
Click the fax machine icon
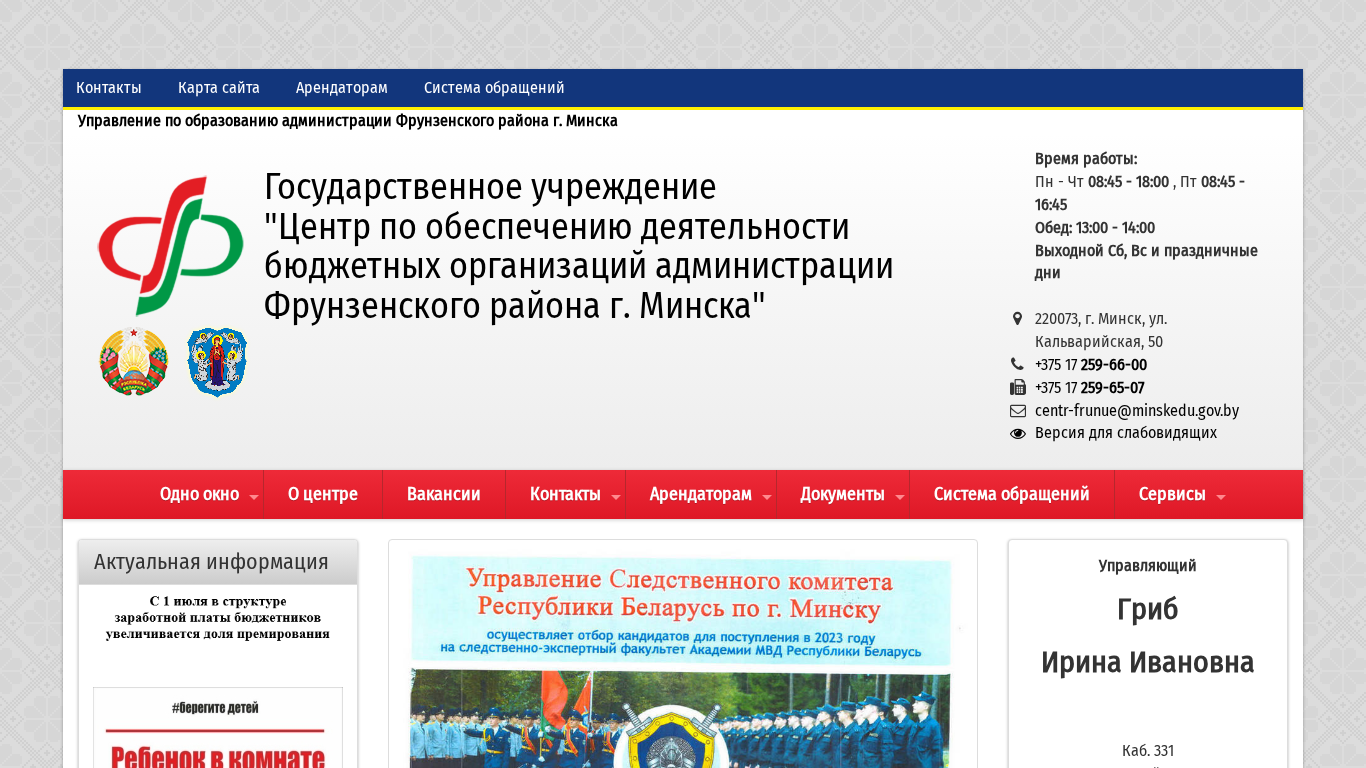click(x=1018, y=388)
